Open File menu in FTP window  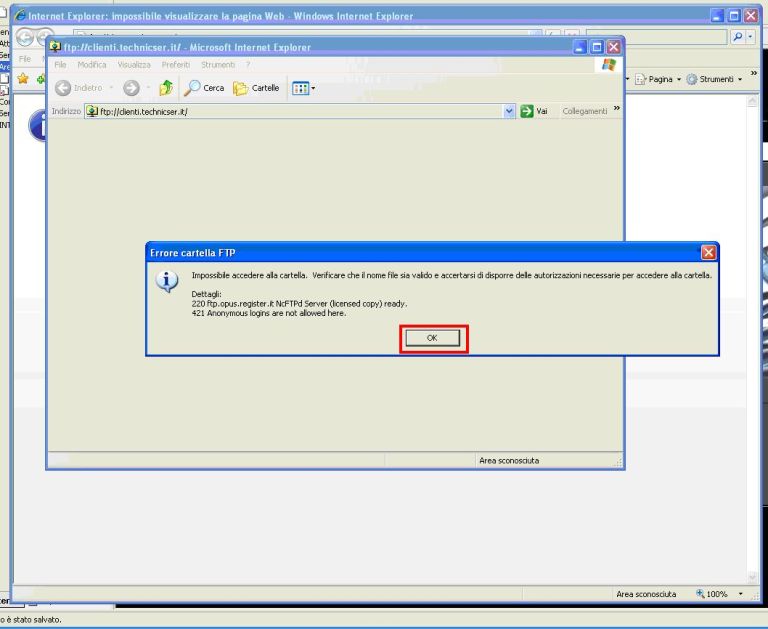(60, 65)
